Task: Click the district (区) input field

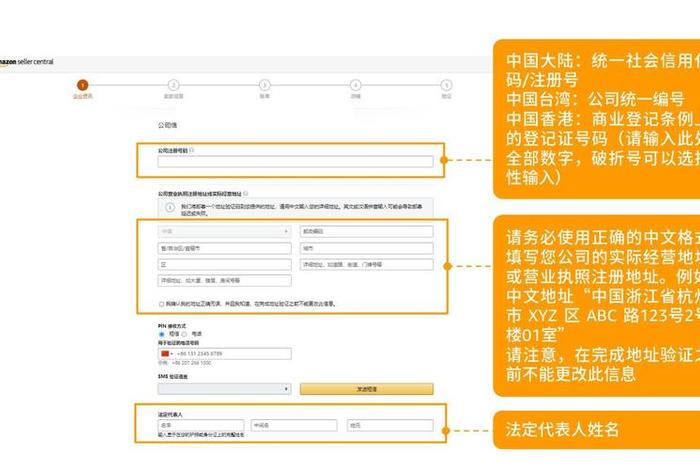Action: [x=224, y=265]
